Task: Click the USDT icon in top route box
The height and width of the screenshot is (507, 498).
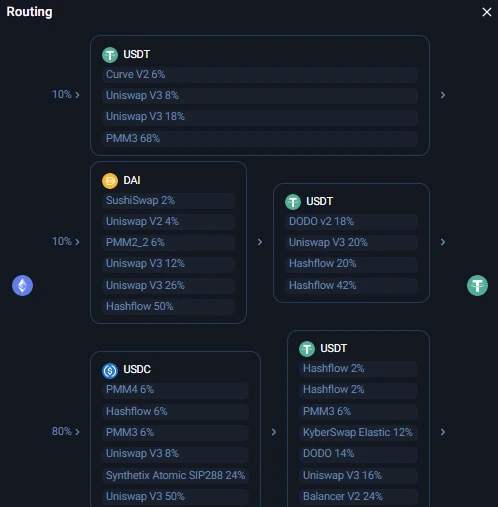Action: [110, 55]
